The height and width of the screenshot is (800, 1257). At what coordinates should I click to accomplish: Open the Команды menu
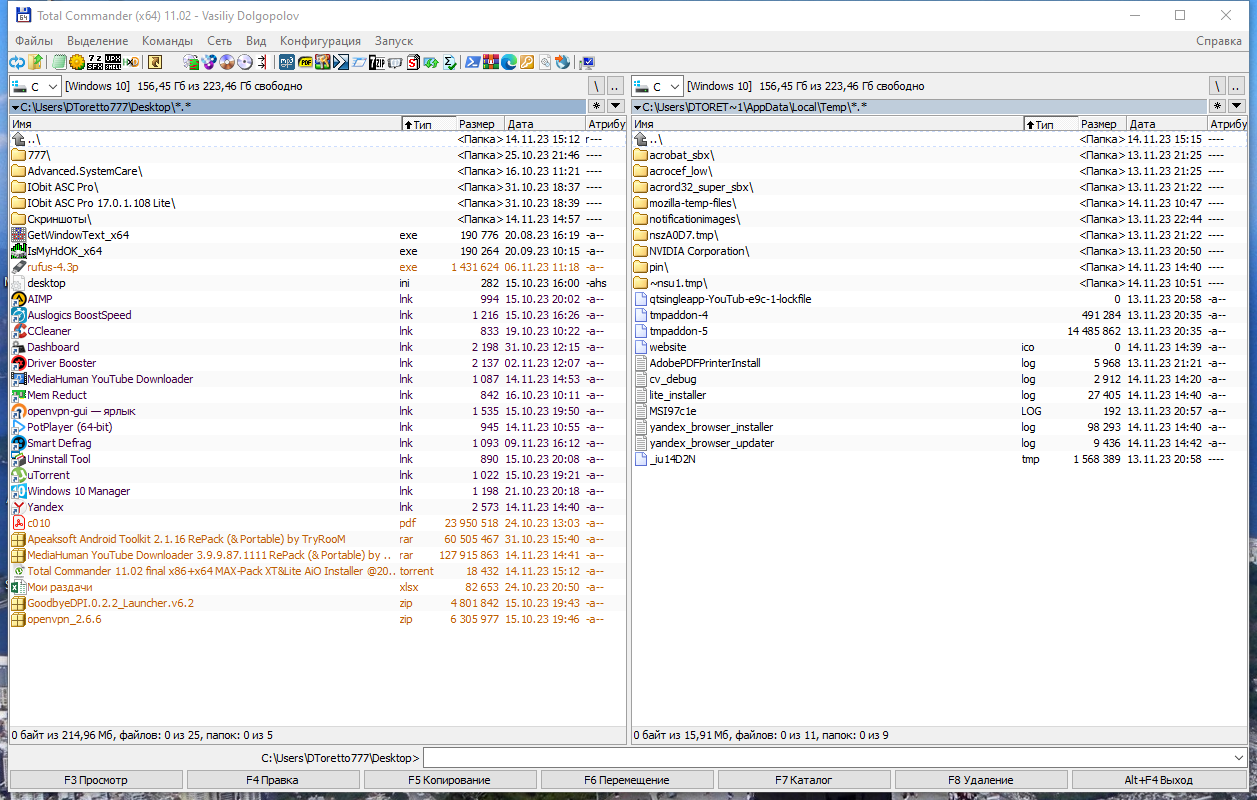167,41
